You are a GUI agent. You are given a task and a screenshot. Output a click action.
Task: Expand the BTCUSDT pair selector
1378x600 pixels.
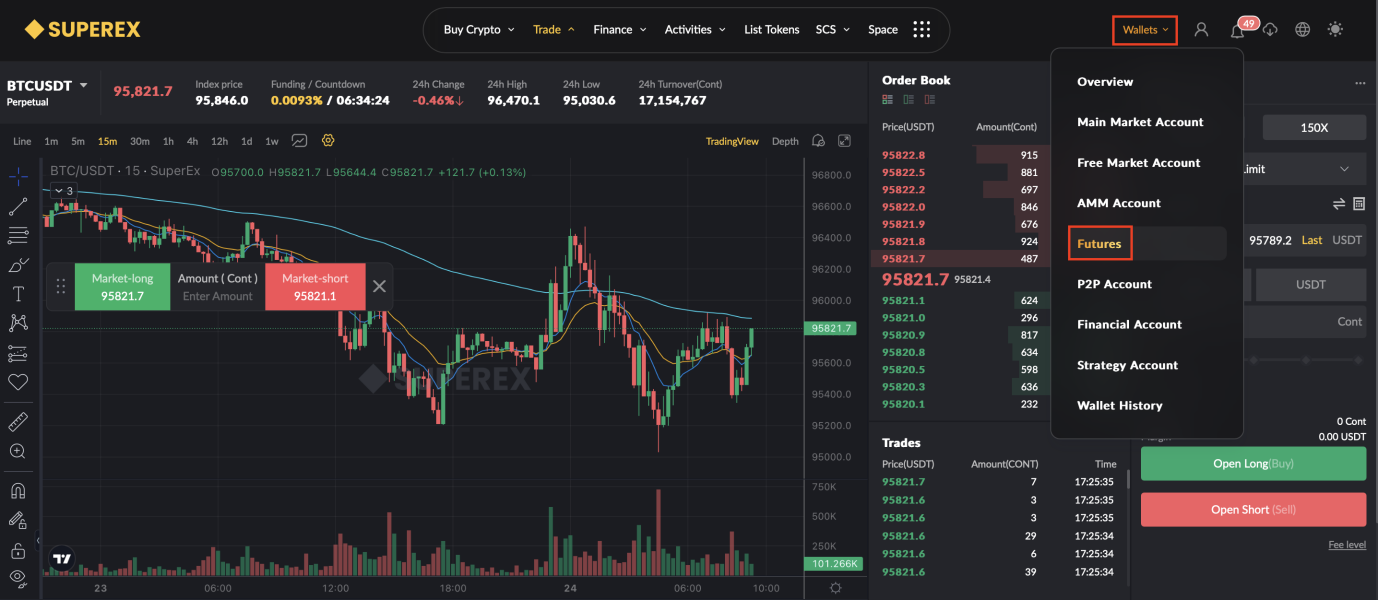tap(47, 86)
